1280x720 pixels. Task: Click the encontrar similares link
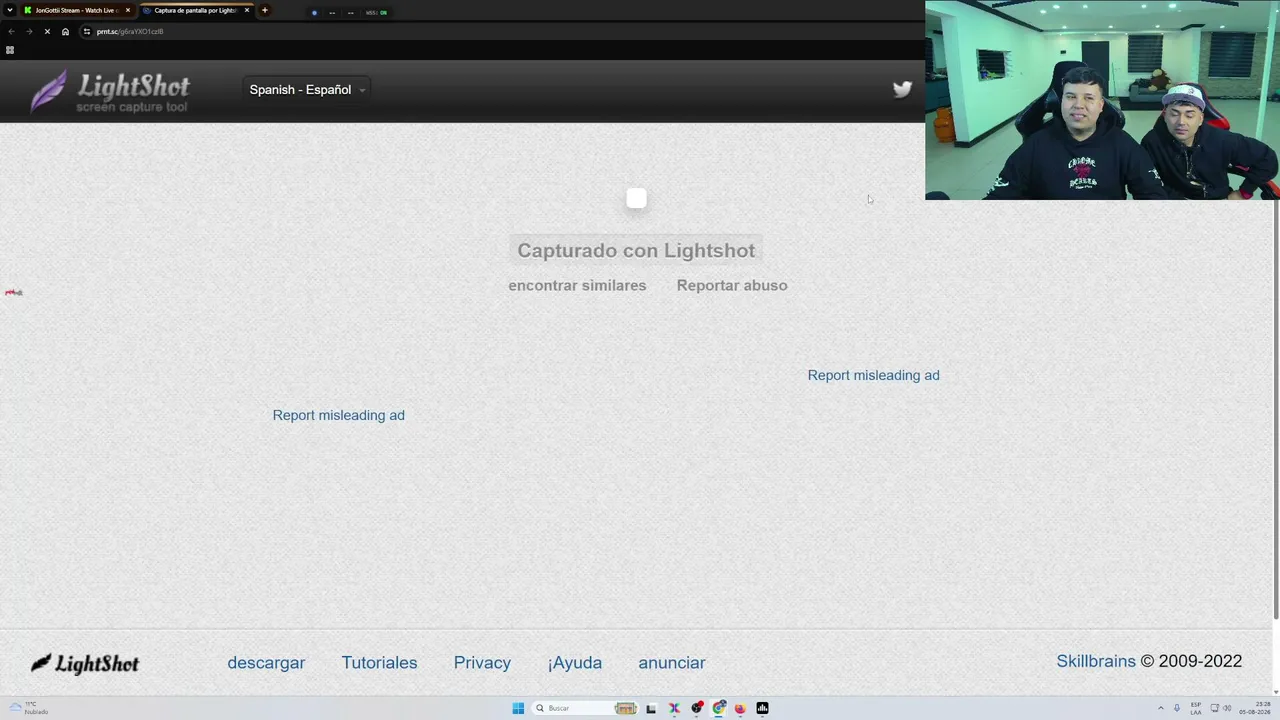577,285
